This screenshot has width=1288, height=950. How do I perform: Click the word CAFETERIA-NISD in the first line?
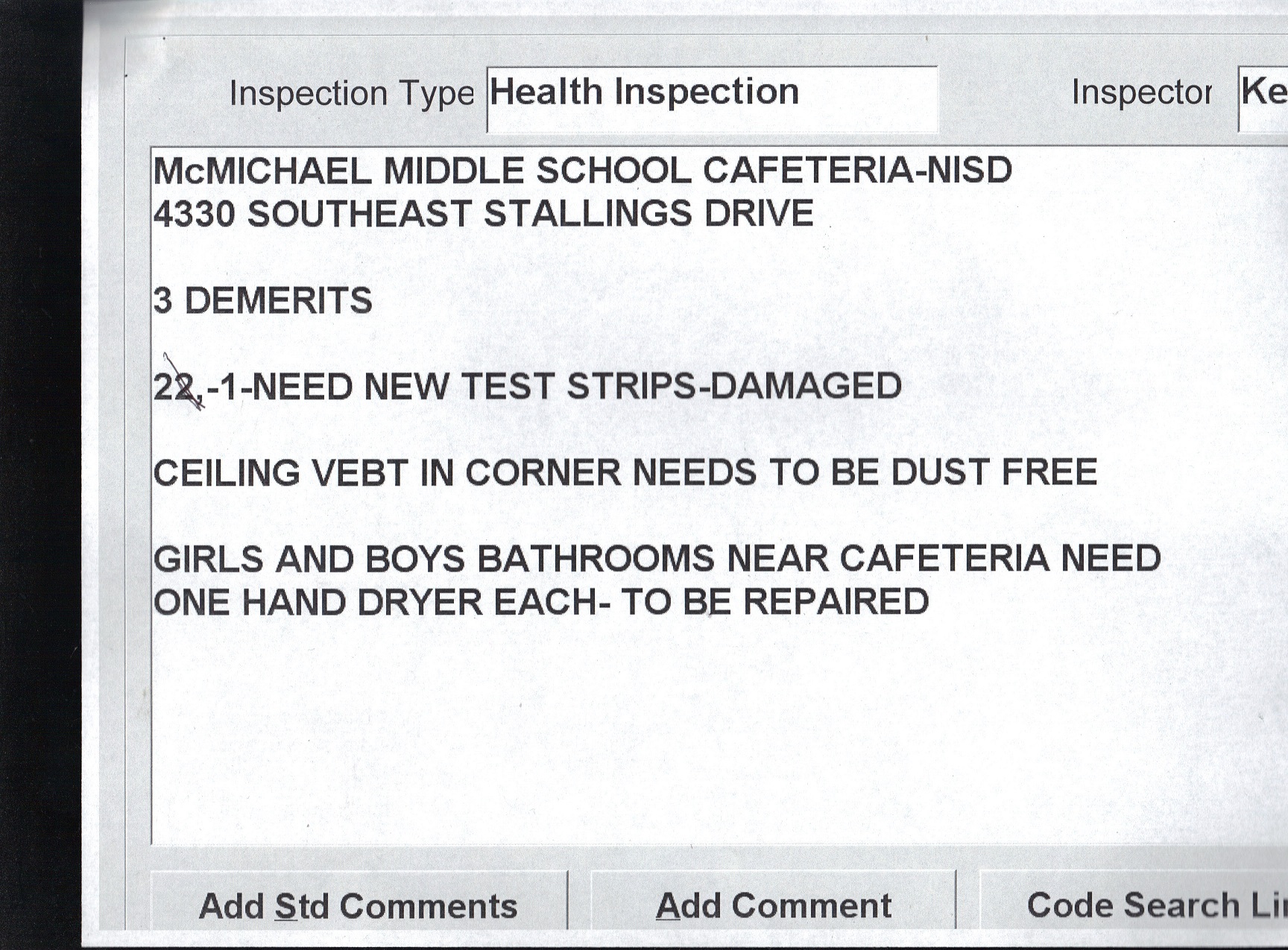(x=857, y=171)
